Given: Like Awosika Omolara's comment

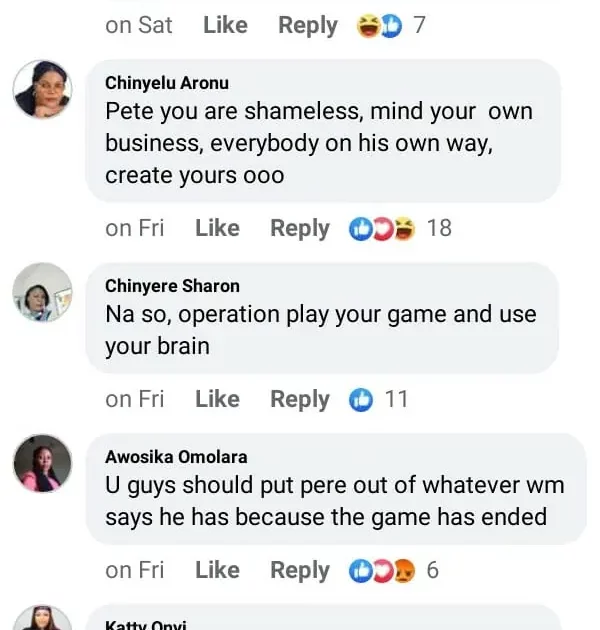Looking at the screenshot, I should (x=217, y=571).
